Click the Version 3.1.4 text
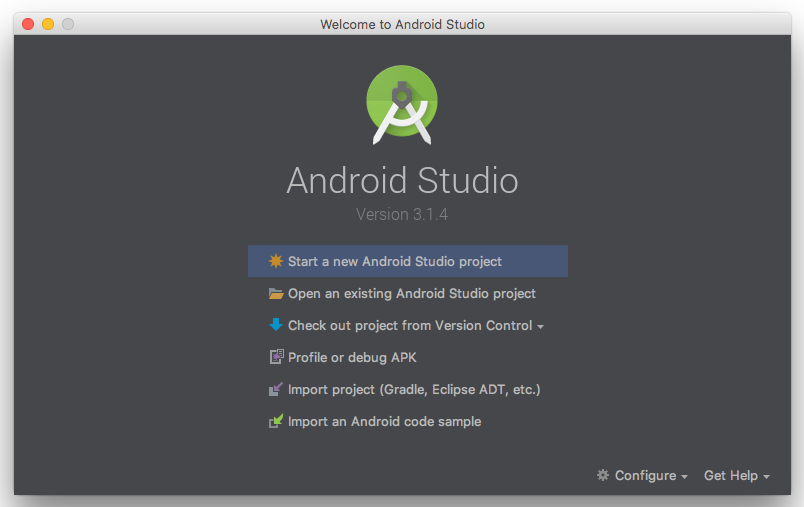This screenshot has height=507, width=804. point(402,214)
